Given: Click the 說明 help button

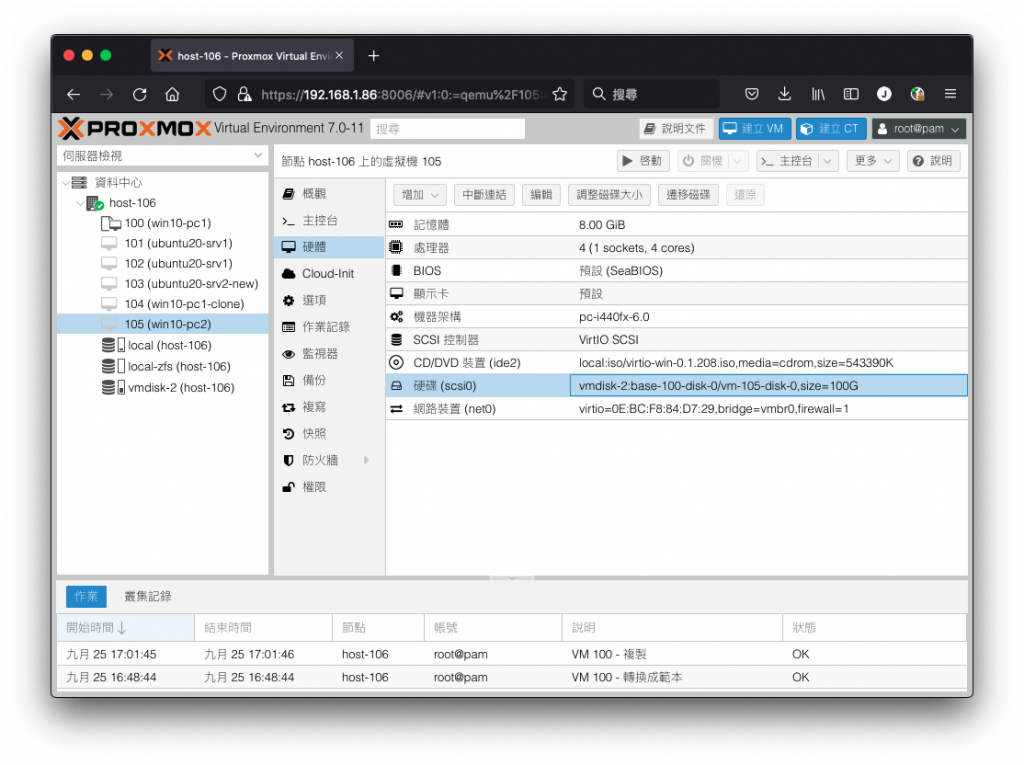Looking at the screenshot, I should pyautogui.click(x=933, y=161).
